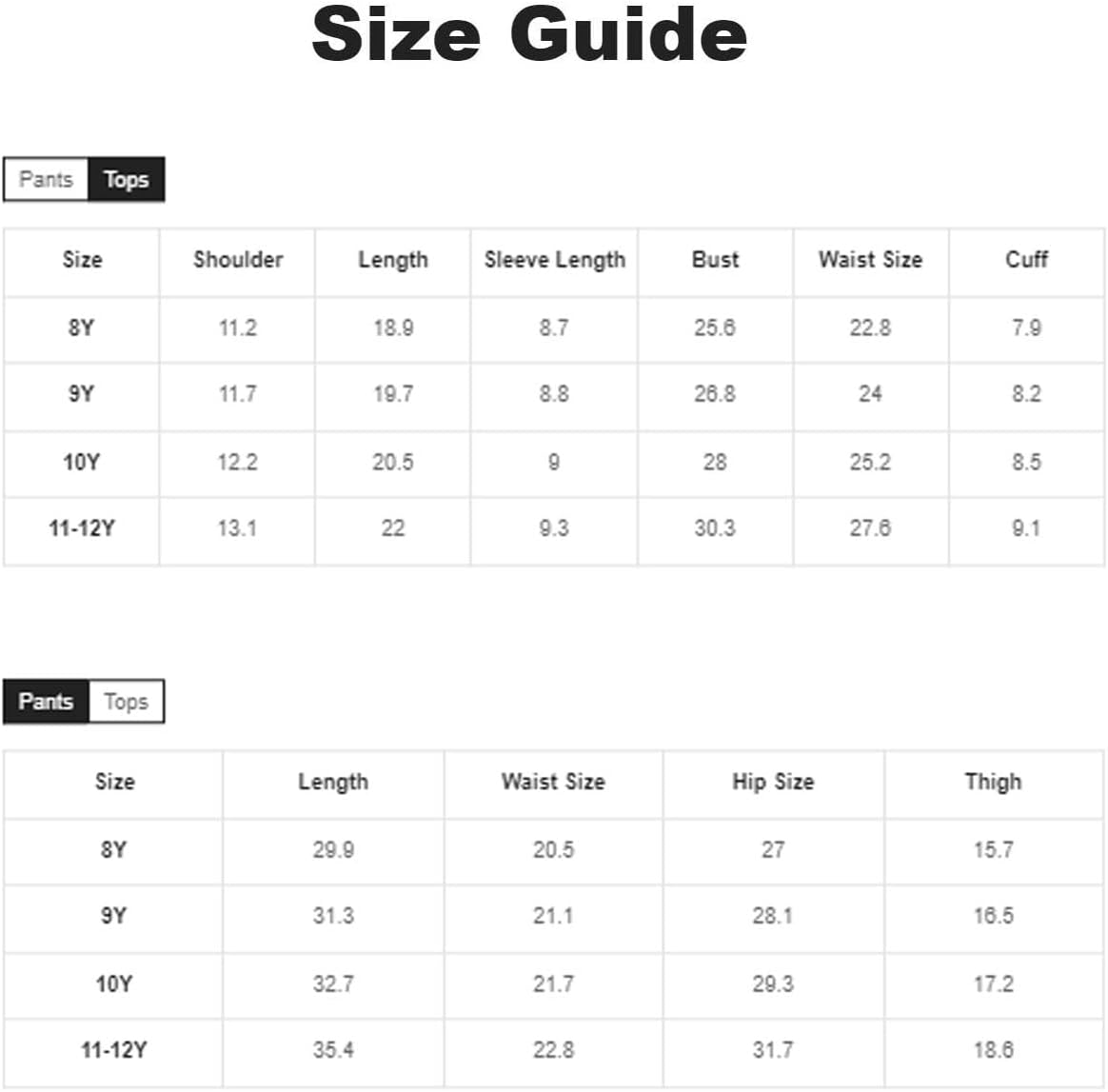Click the Sleeve Length column header
The width and height of the screenshot is (1108, 1092).
click(554, 260)
